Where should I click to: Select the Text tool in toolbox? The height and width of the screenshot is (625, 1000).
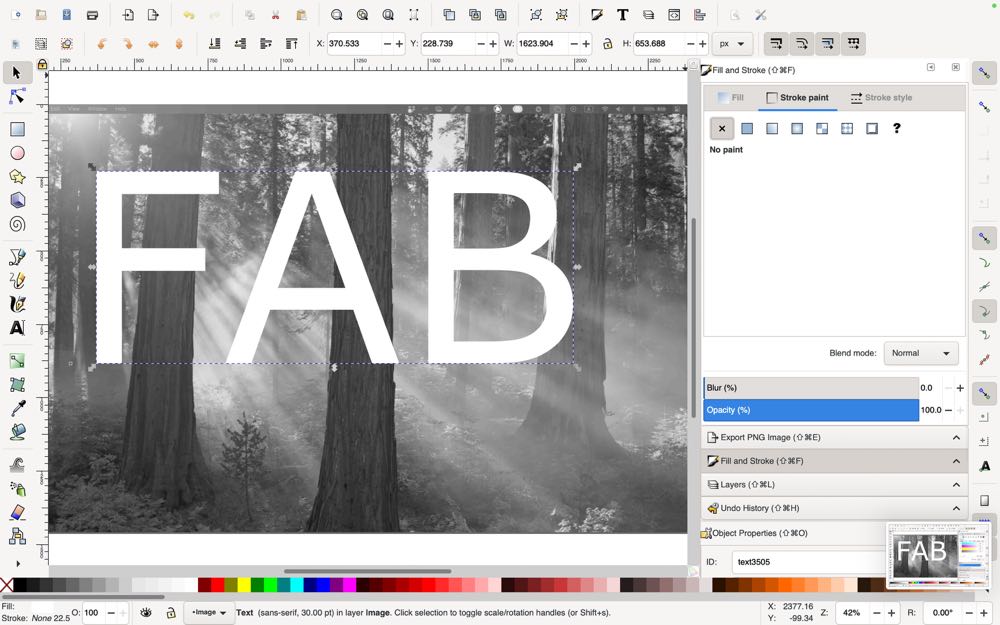(17, 328)
